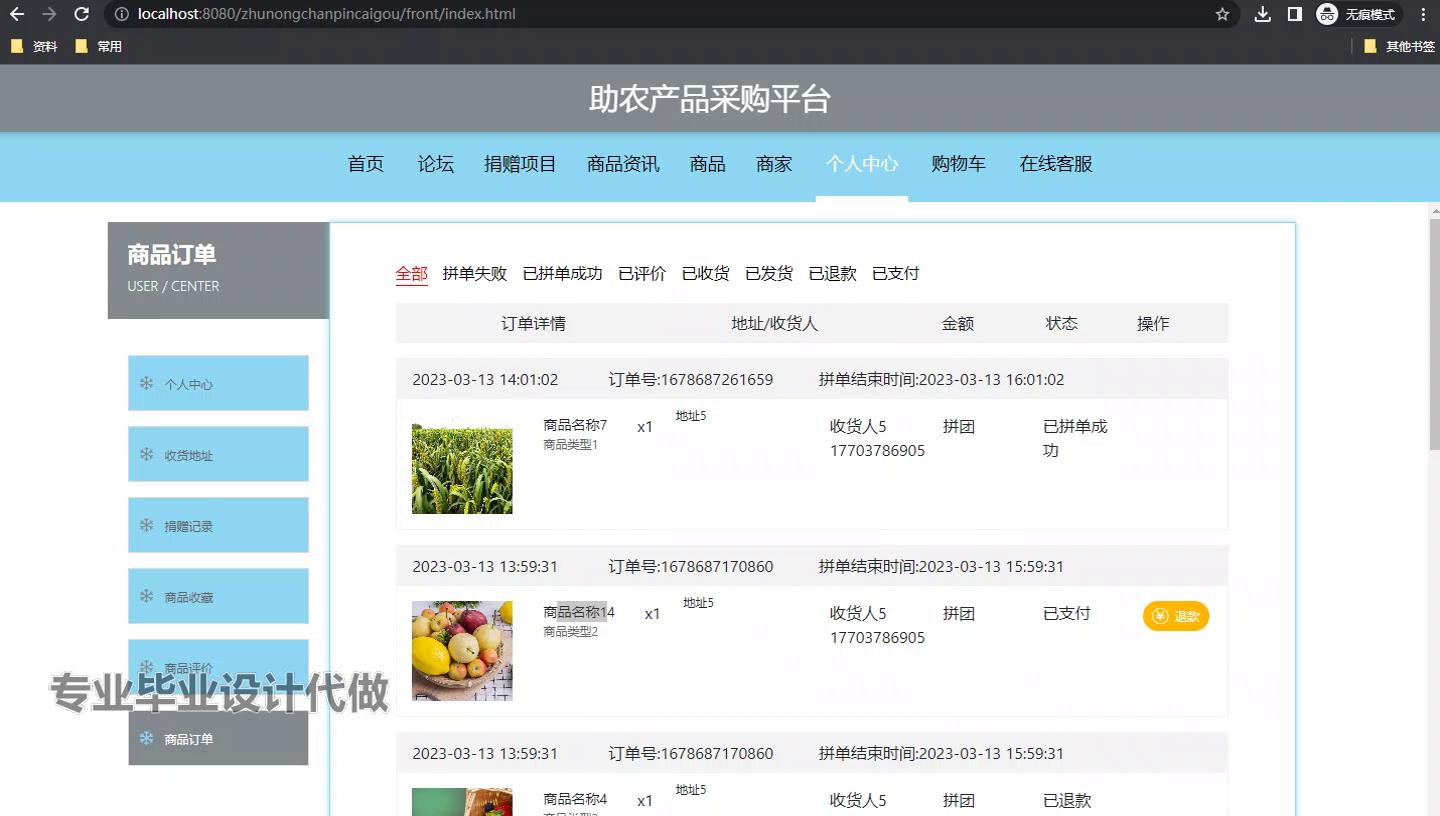Open 在线客服 in the navigation bar
The height and width of the screenshot is (816, 1440).
[x=1056, y=164]
